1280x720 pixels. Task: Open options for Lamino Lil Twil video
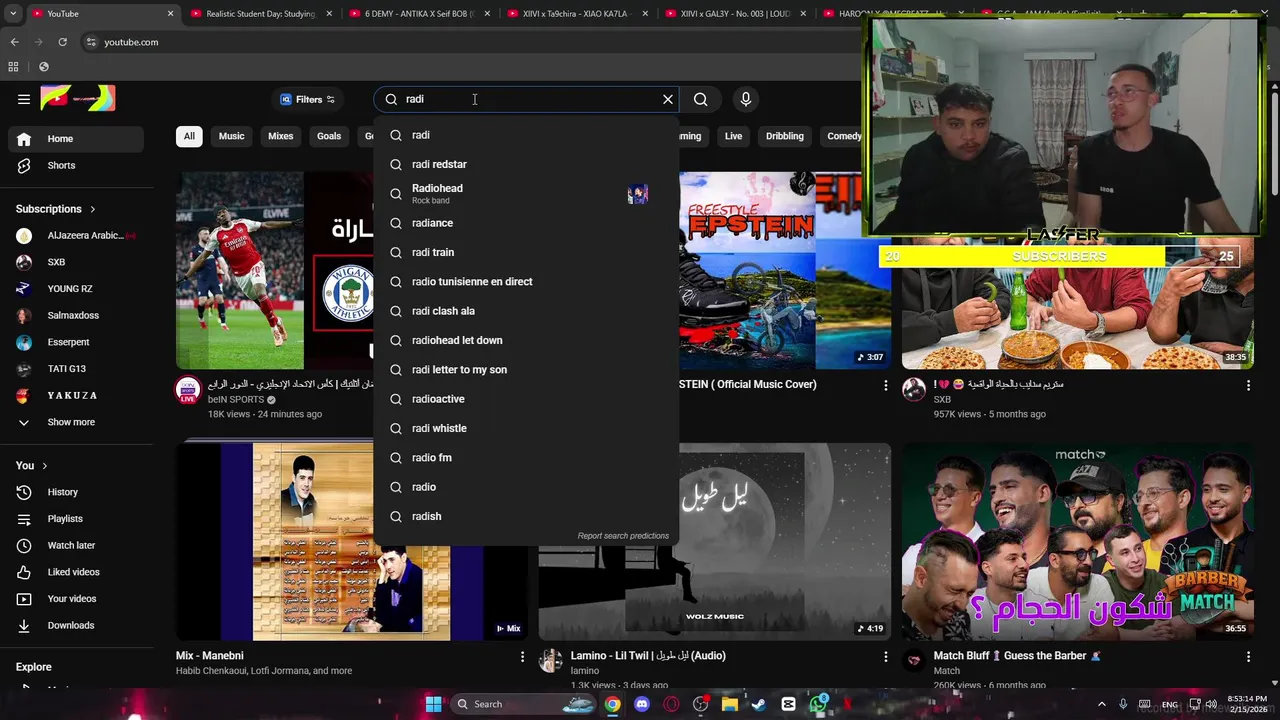pos(885,657)
